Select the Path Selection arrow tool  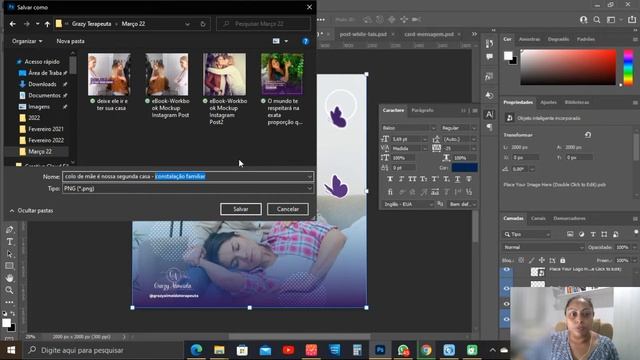tap(9, 254)
